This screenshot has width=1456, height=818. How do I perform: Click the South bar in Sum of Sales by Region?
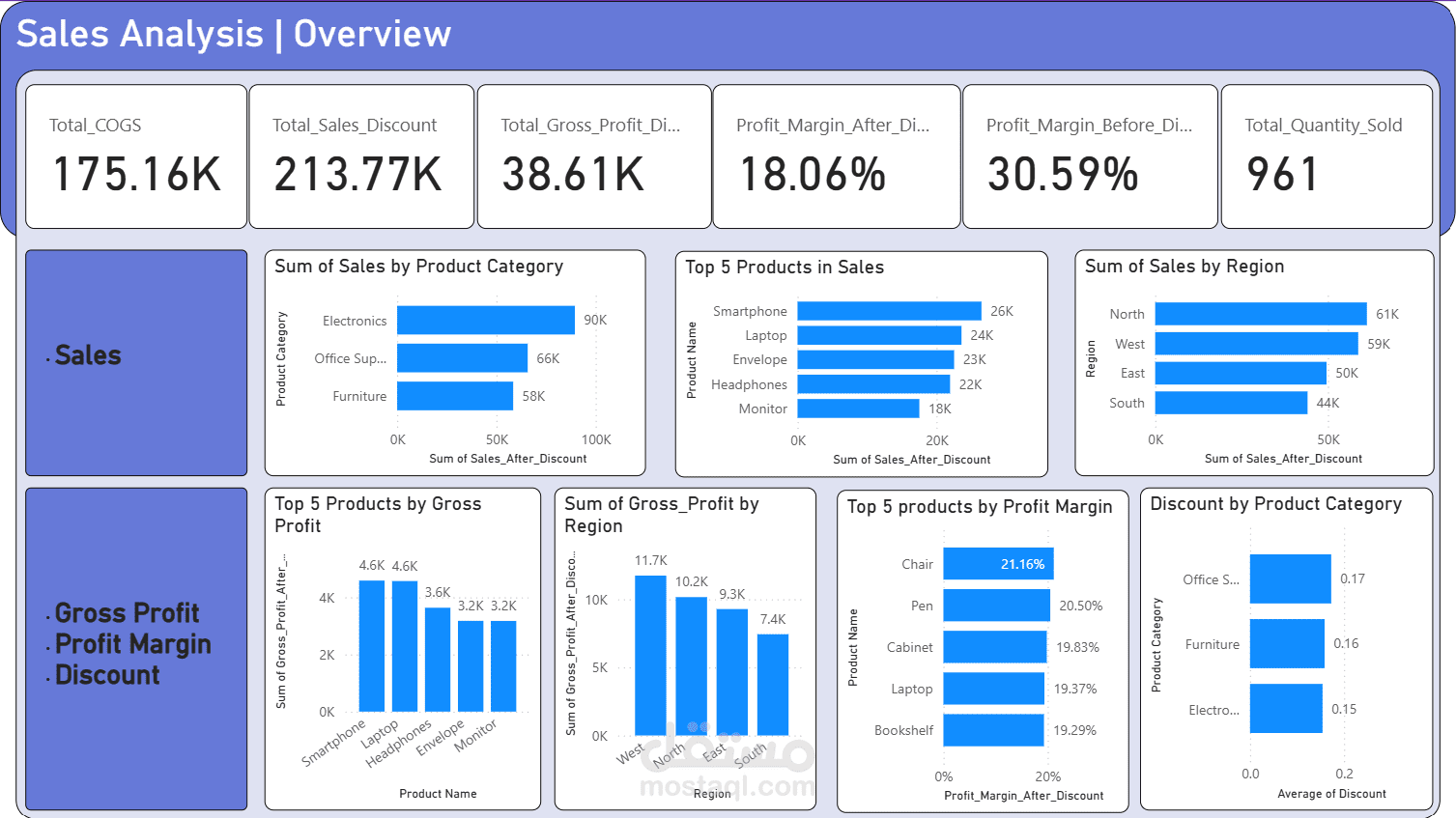coord(1232,403)
